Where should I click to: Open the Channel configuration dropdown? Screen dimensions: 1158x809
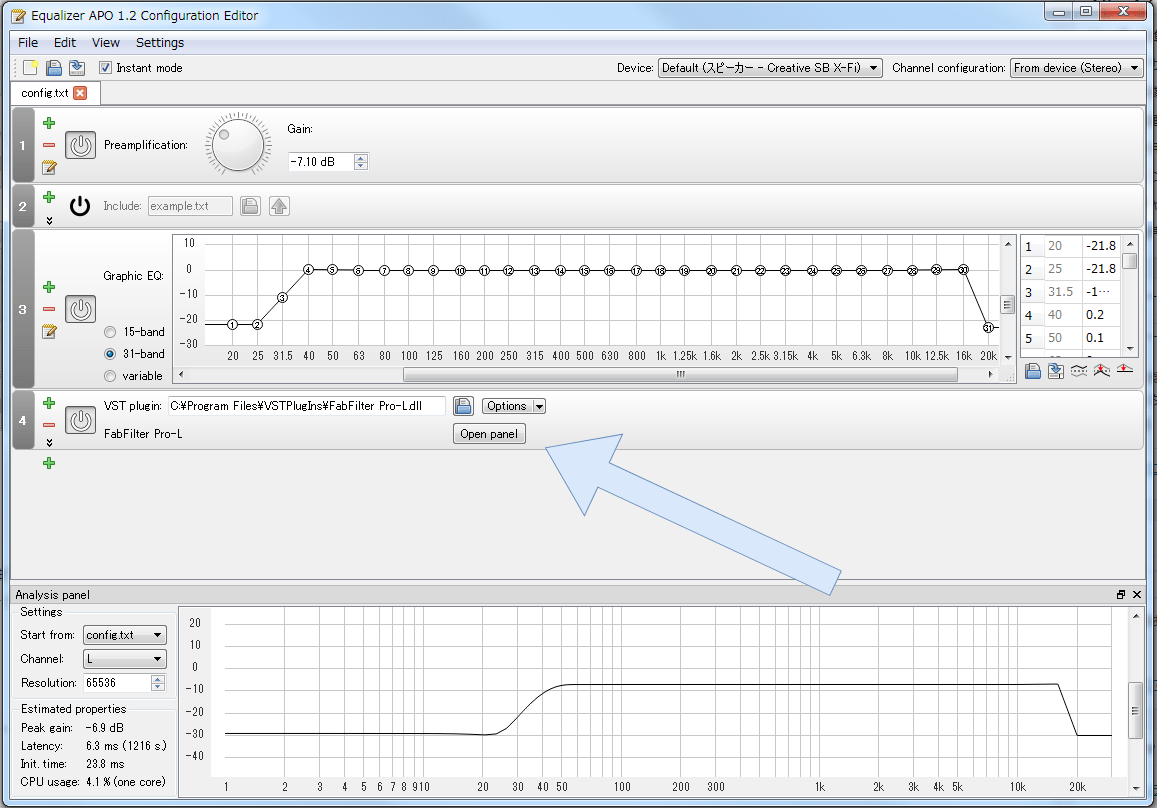[1077, 67]
